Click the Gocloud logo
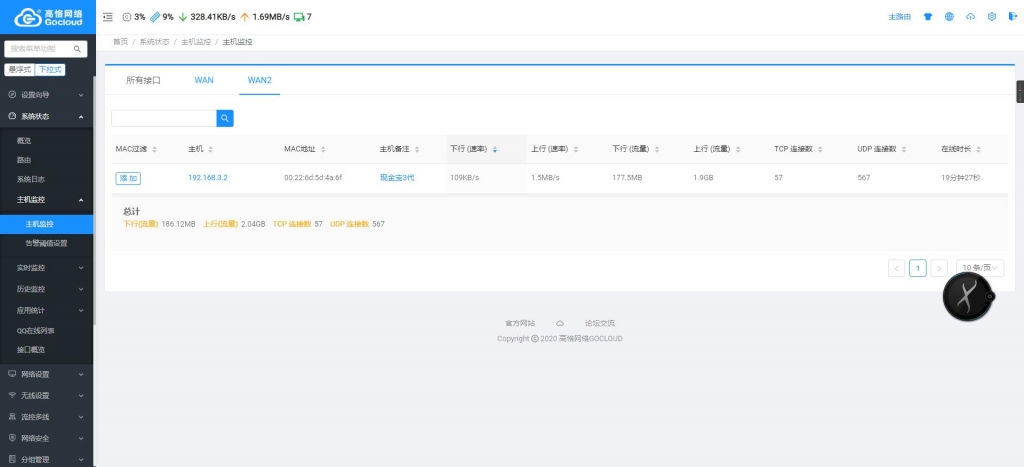 point(47,17)
